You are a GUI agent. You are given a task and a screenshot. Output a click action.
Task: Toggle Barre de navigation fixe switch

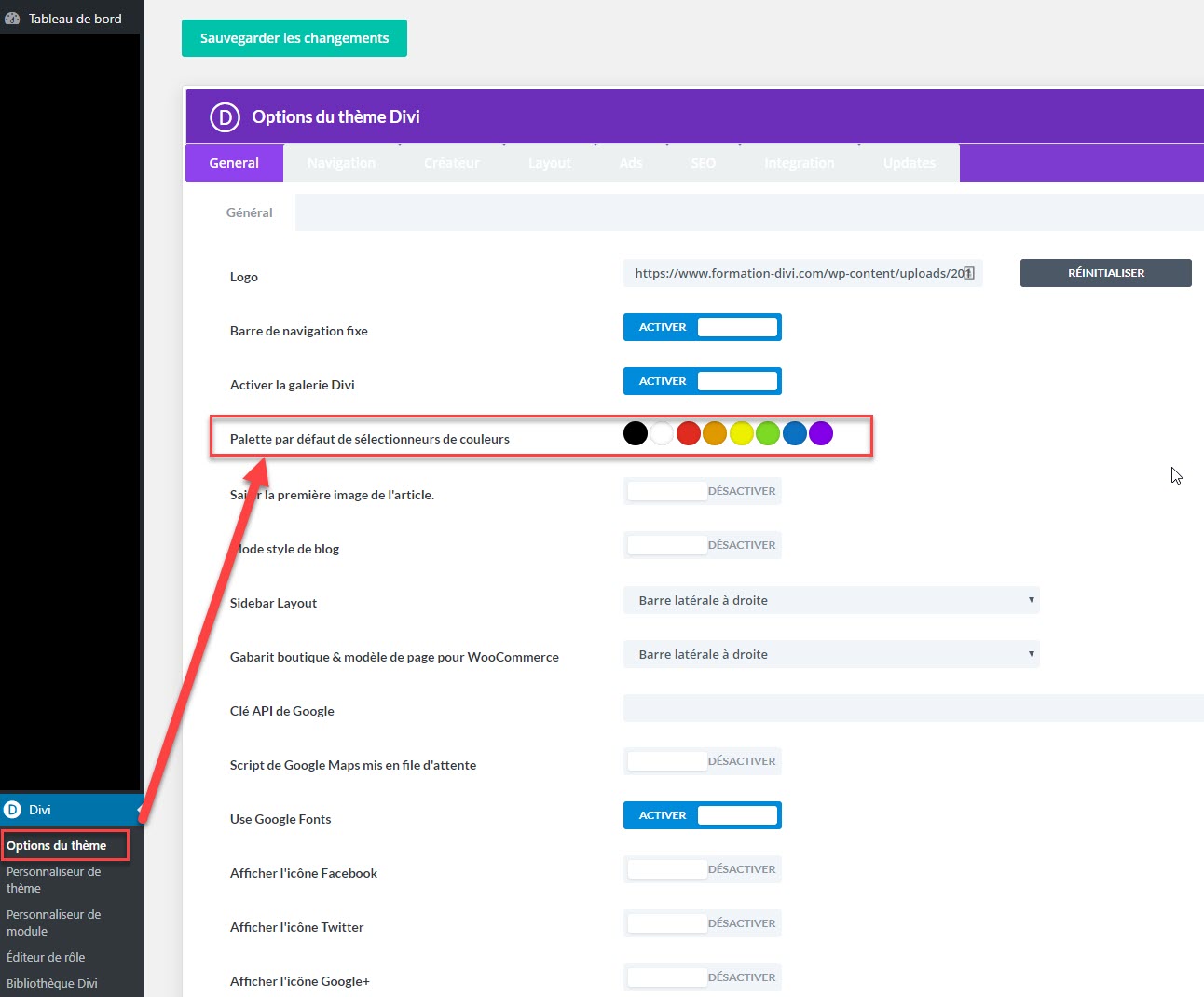(x=702, y=327)
